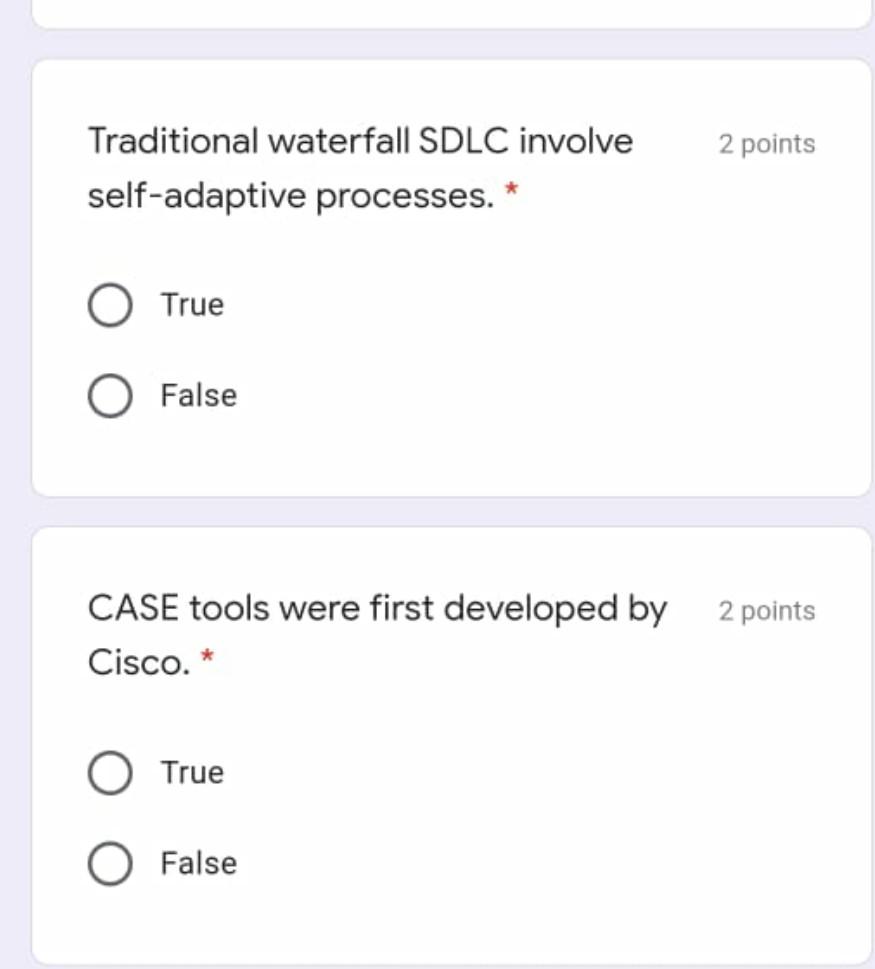Viewport: 875px width, 969px height.
Task: Click the False radio circle in second question
Action: tap(110, 863)
